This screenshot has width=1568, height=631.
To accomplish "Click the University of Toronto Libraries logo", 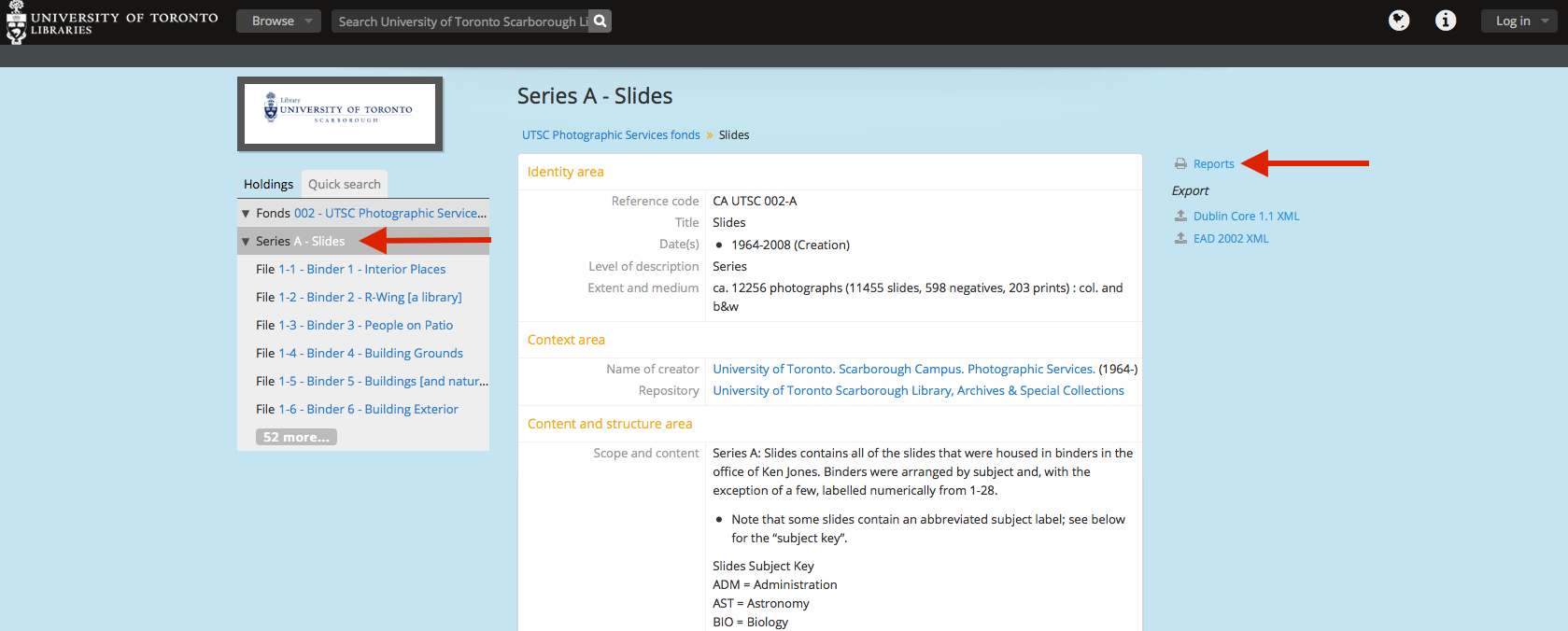I will pos(112,22).
